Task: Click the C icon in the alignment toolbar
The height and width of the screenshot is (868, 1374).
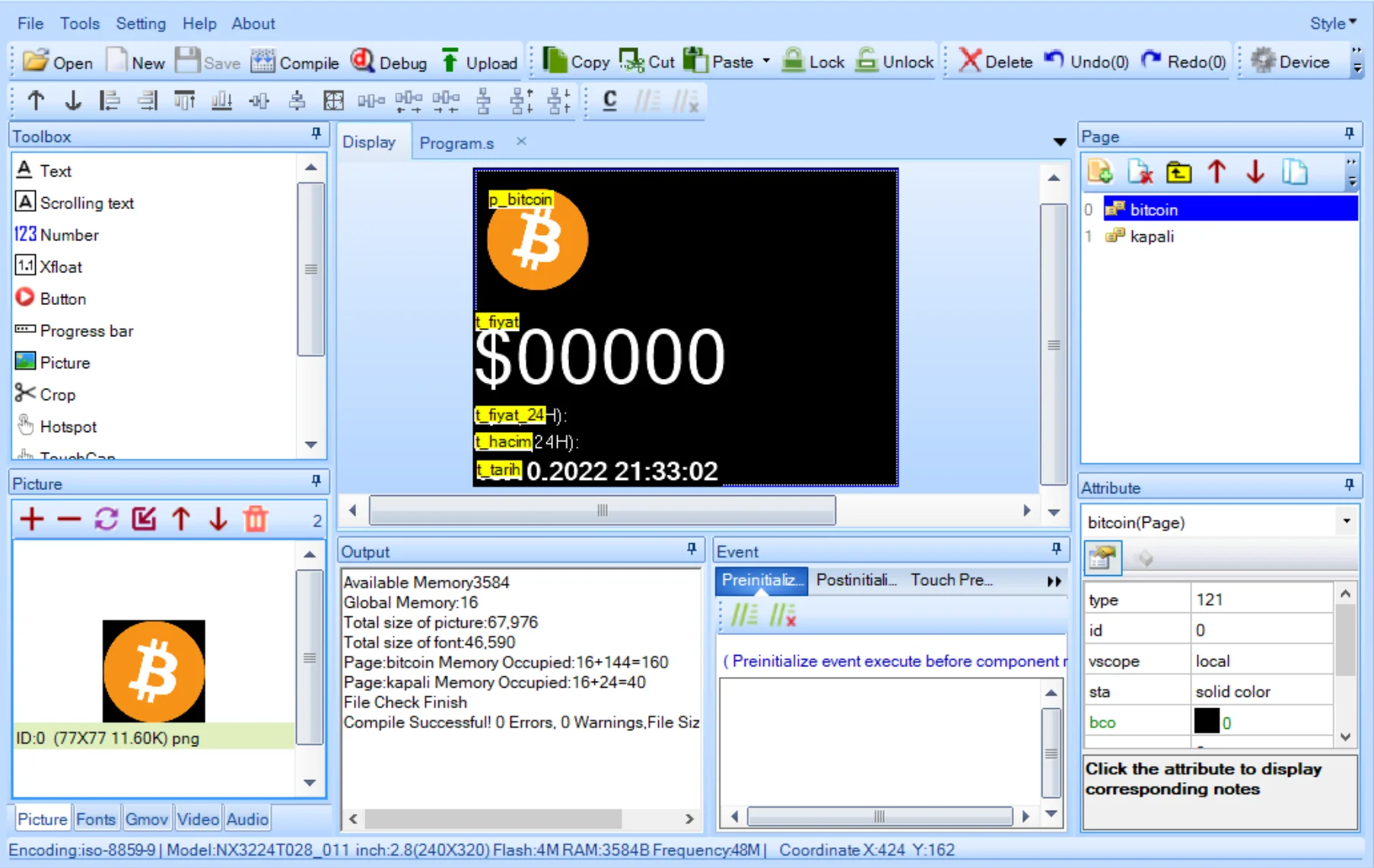Action: [x=609, y=100]
